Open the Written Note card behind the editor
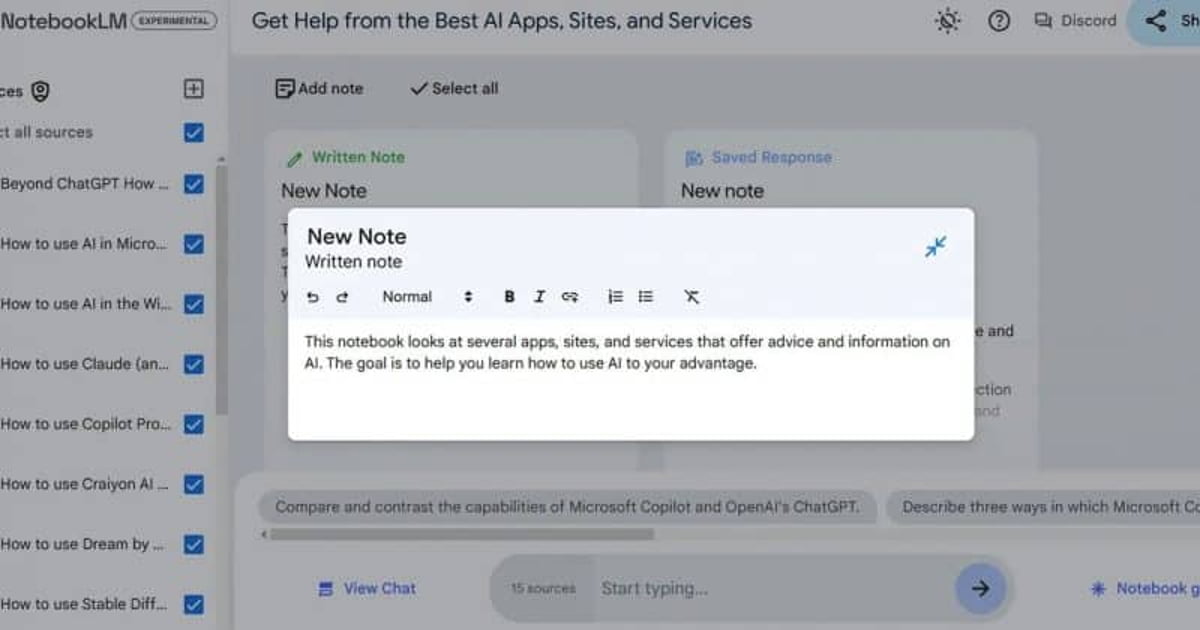1200x630 pixels. pyautogui.click(x=451, y=170)
